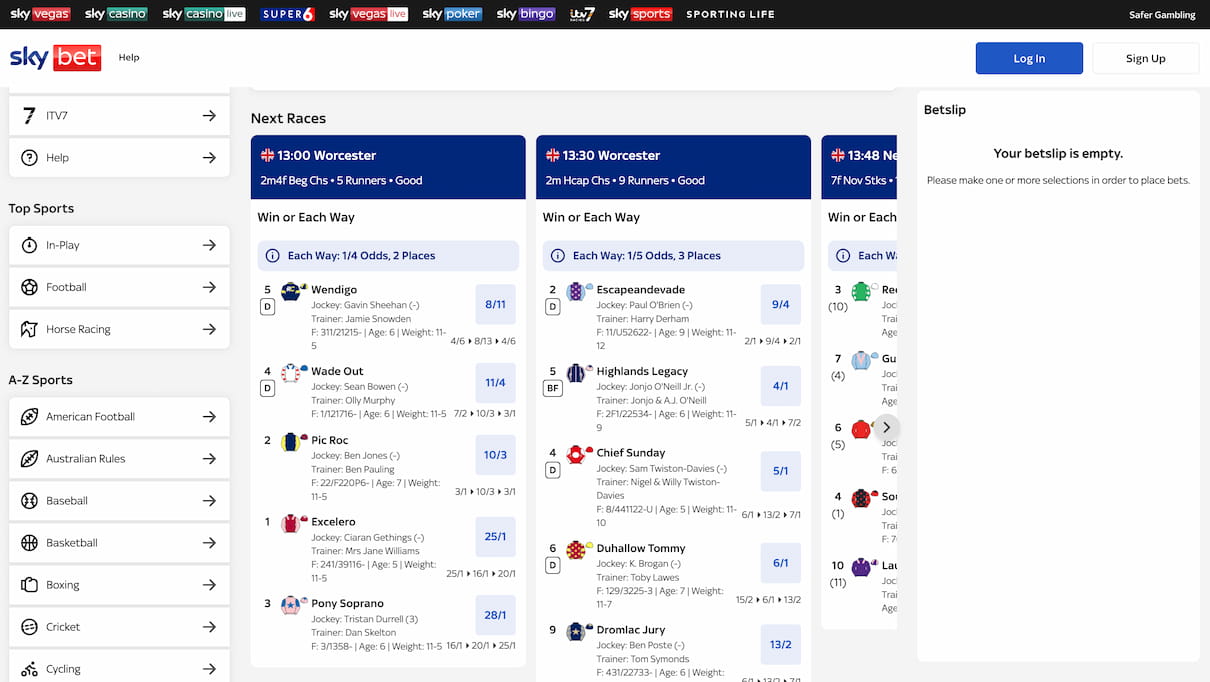Open Sky Poker in top bar

click(452, 14)
